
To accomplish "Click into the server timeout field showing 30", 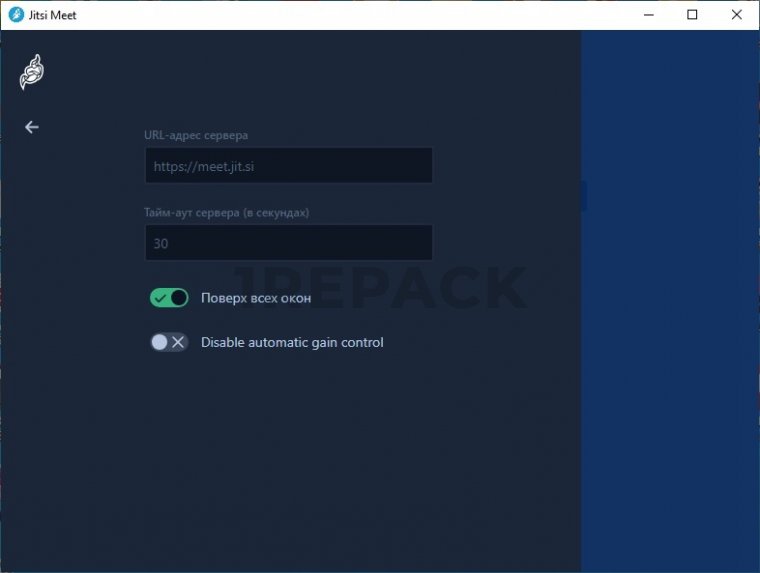I will point(288,243).
